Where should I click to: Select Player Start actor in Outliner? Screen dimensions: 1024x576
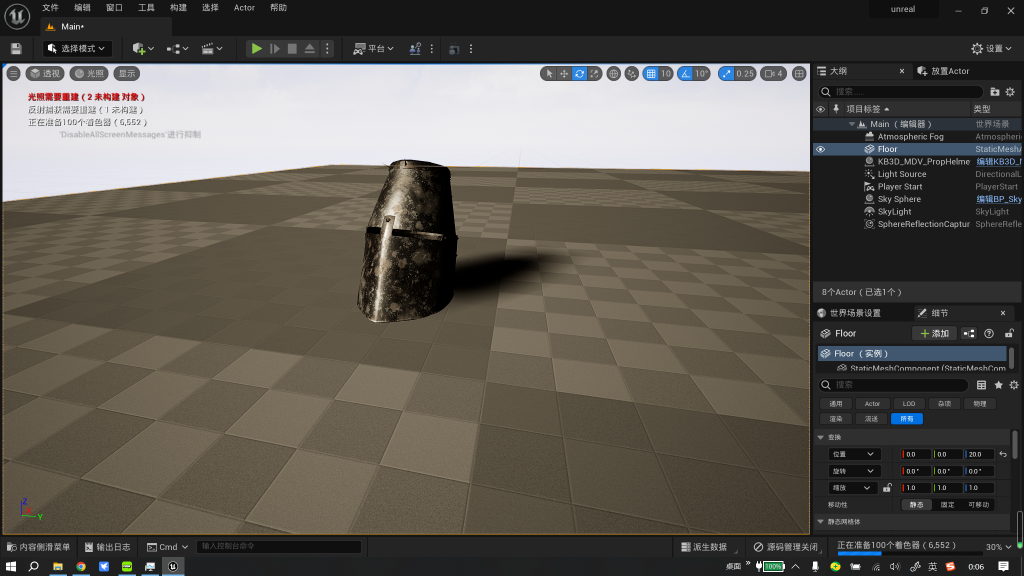click(900, 187)
